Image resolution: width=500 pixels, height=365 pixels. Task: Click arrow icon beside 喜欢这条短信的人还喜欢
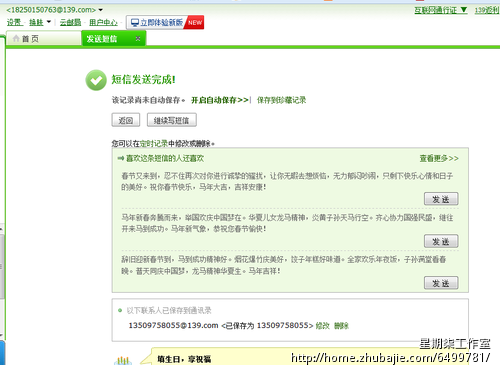[x=121, y=158]
